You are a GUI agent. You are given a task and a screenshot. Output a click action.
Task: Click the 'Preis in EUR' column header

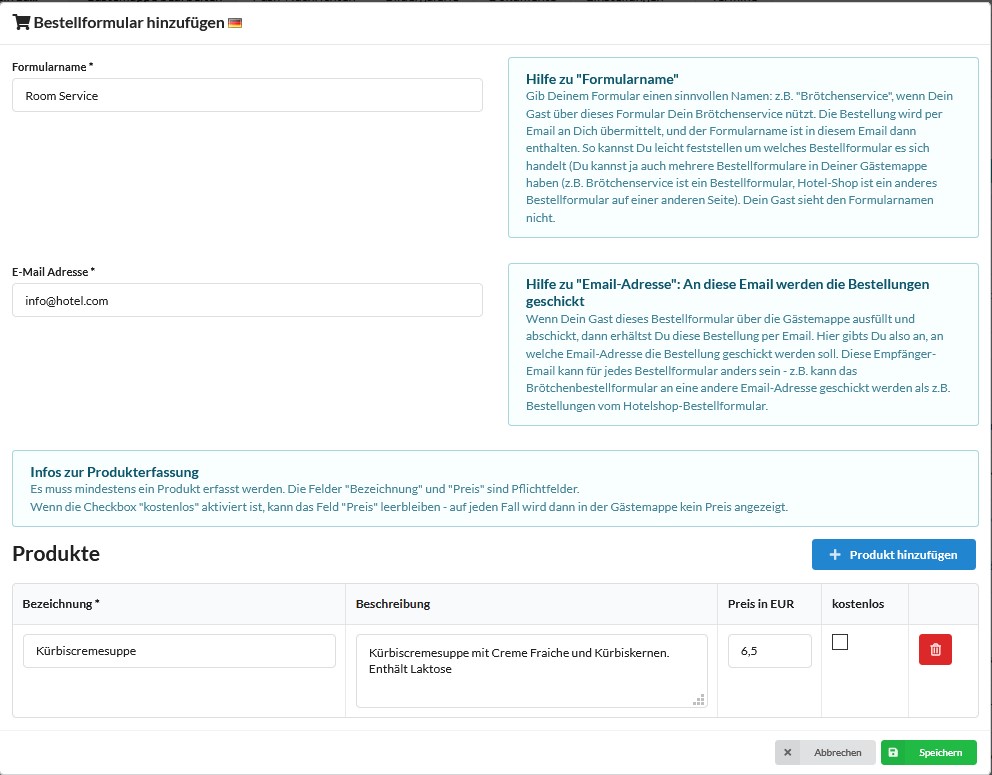761,604
